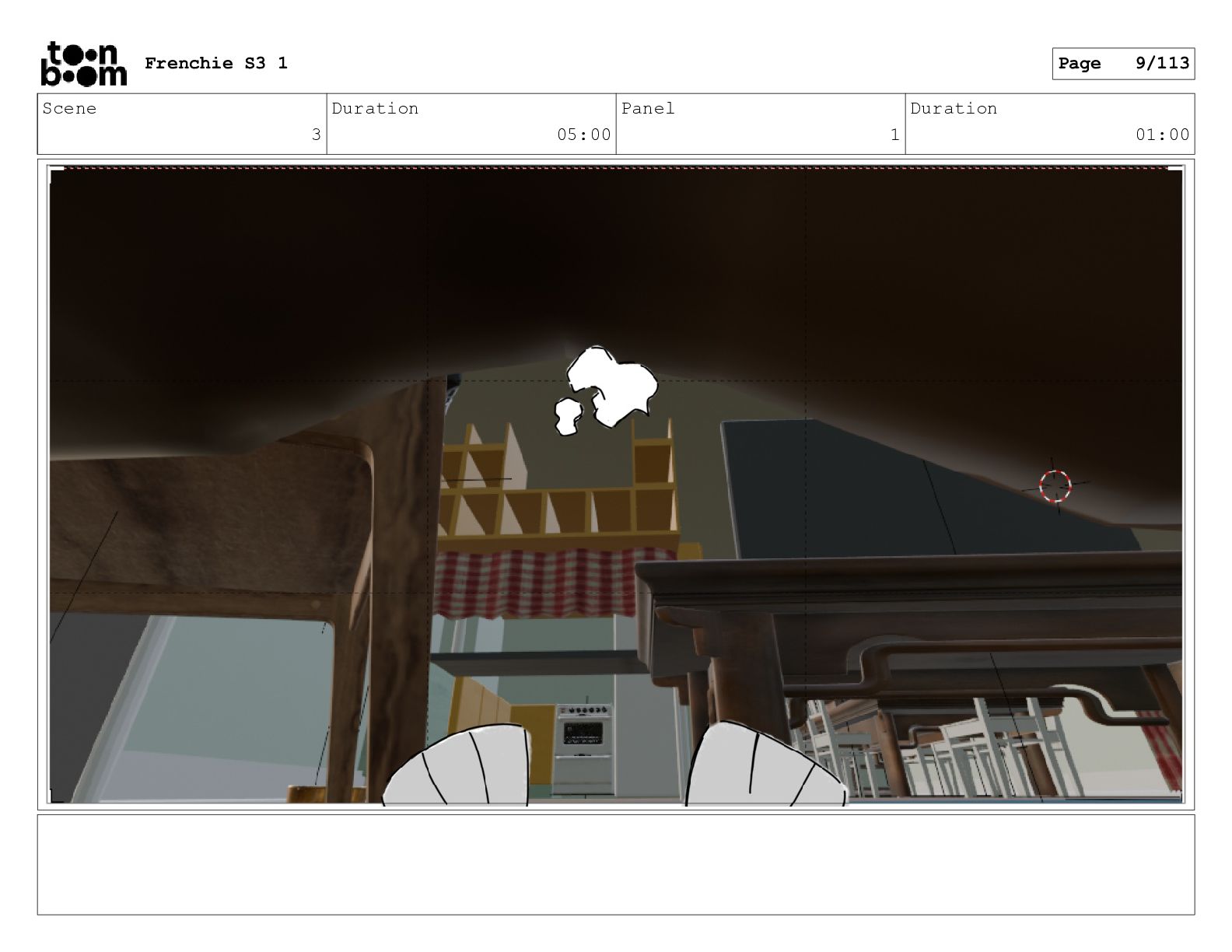1232x952 pixels.
Task: Click the 'Page 9/113' page indicator
Action: pyautogui.click(x=1123, y=64)
